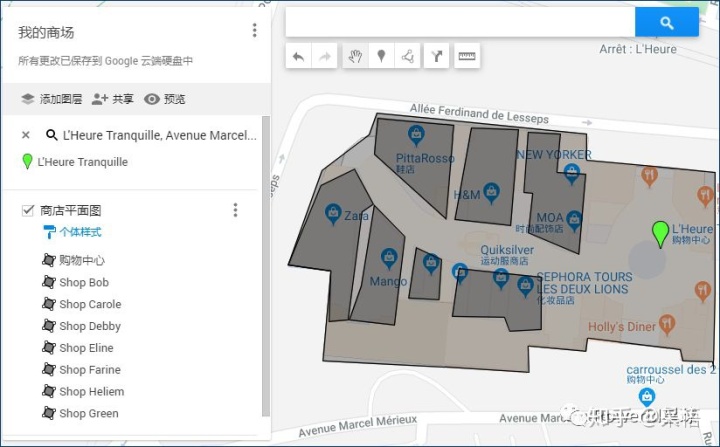The image size is (720, 447).
Task: Open 个体样式 styling options
Action: click(80, 232)
